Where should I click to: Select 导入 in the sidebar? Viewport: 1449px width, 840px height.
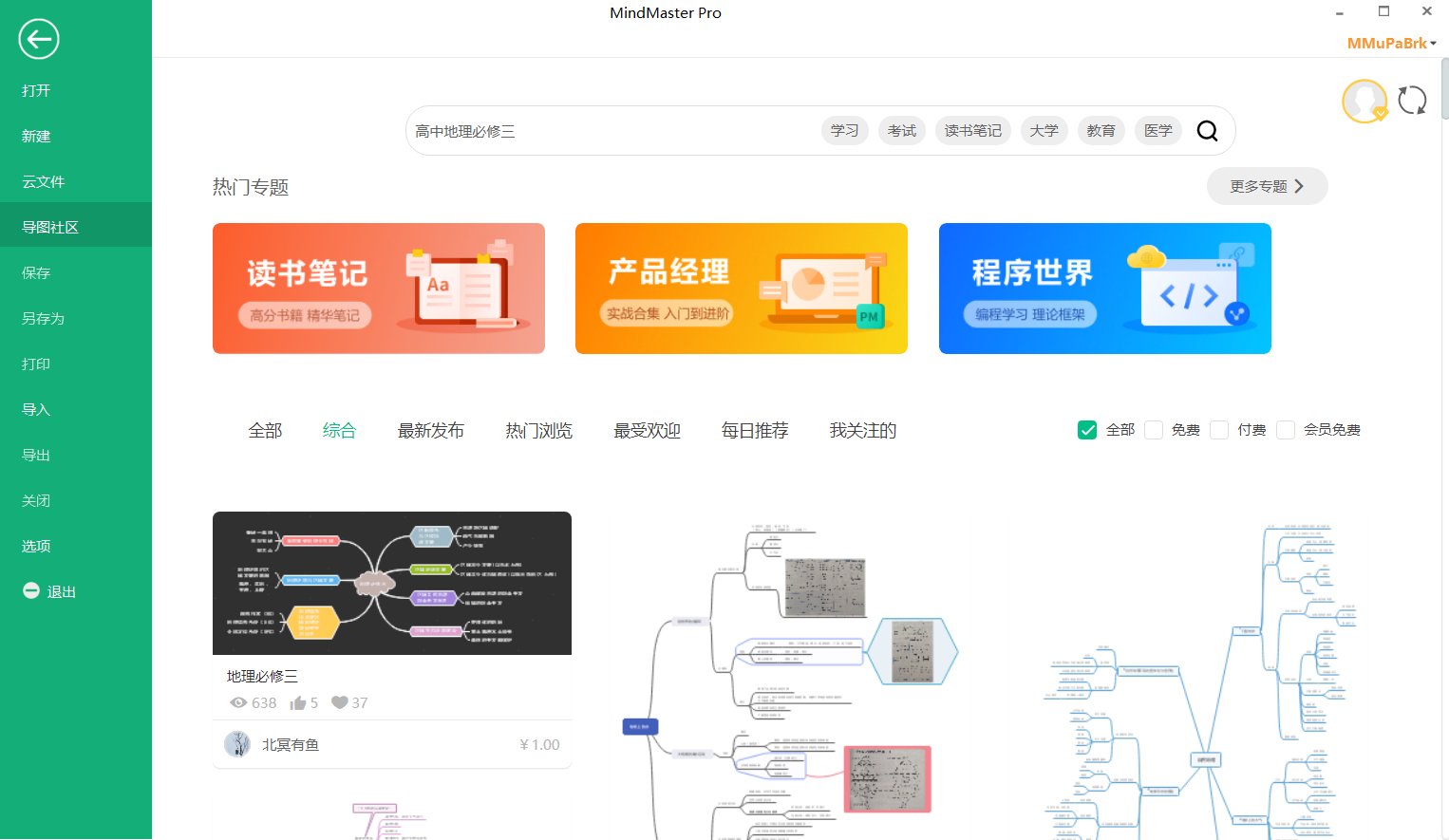[x=76, y=409]
